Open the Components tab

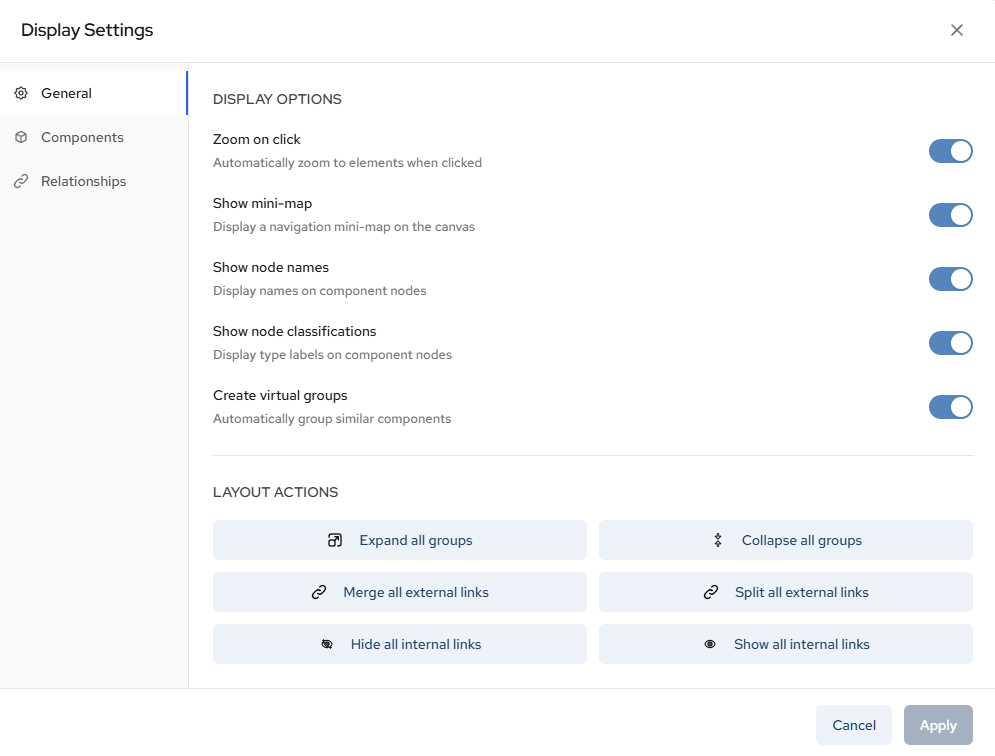point(82,137)
